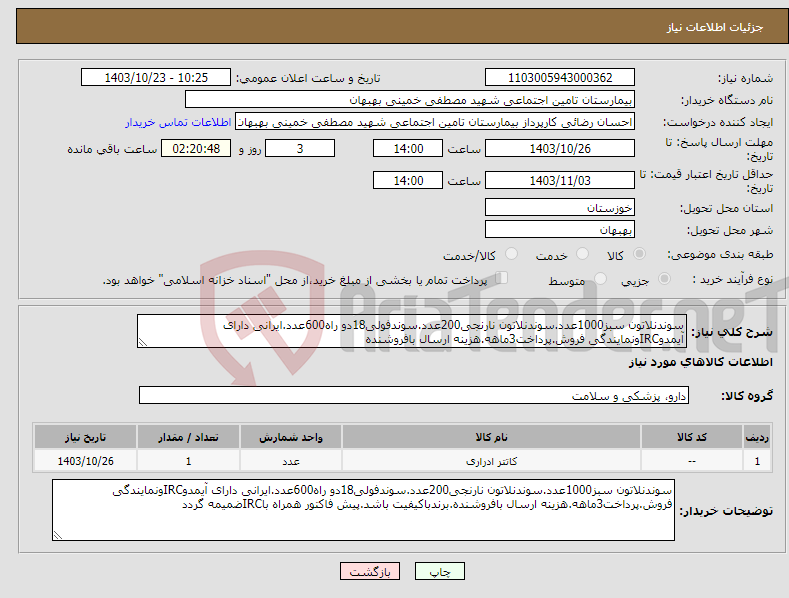Image resolution: width=789 pixels, height=598 pixels.
Task: Click the اطلاعات کالاهای مورد نیاز heading
Action: click(x=700, y=362)
